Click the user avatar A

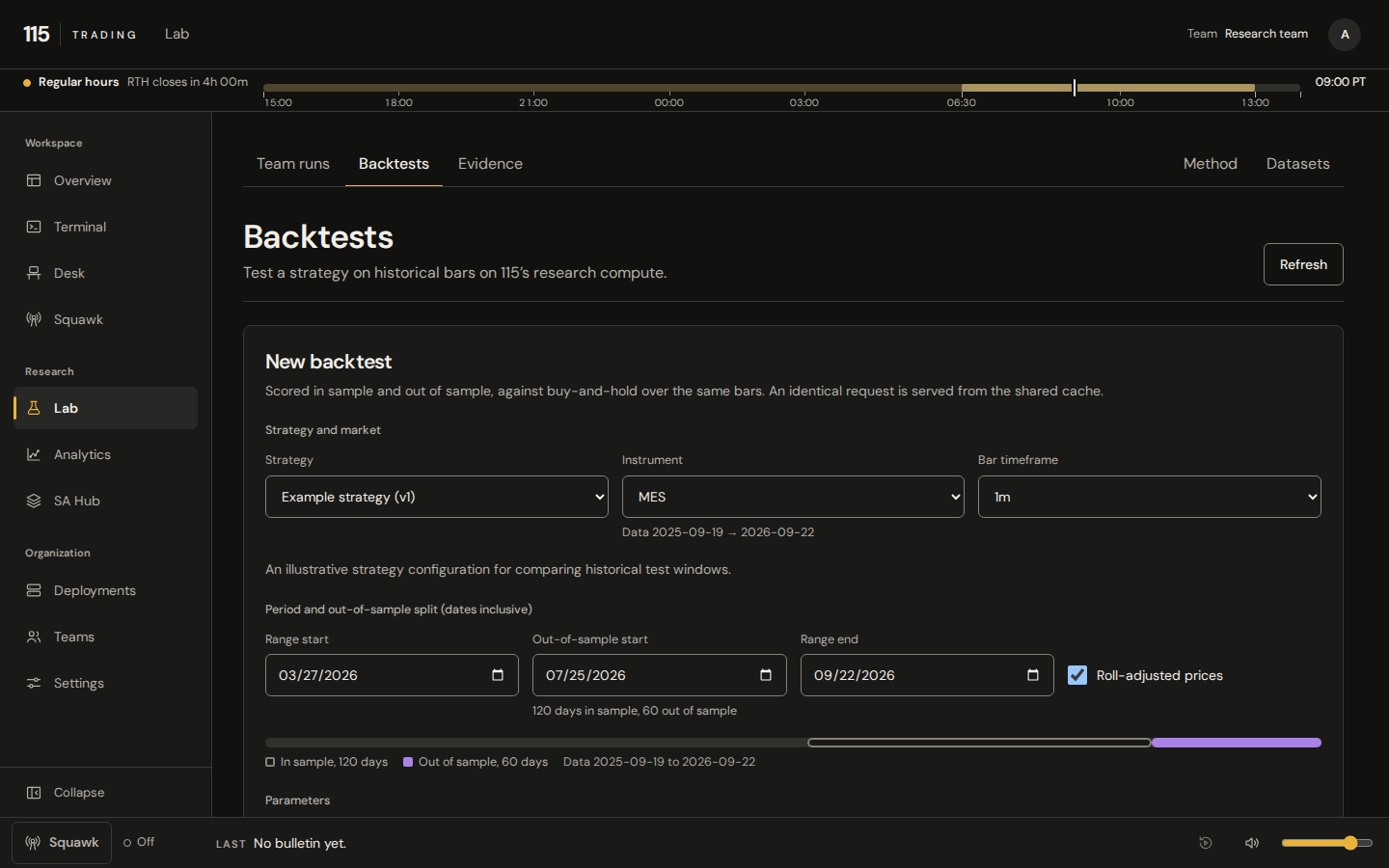click(x=1345, y=35)
